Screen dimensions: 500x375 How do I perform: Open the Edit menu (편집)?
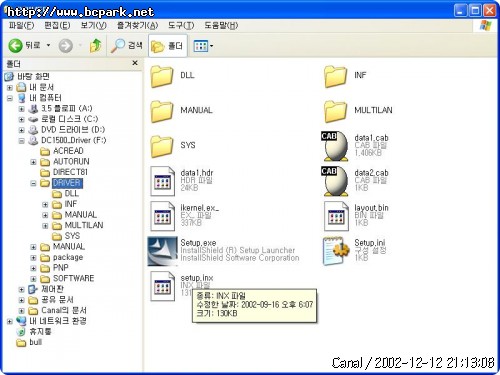(x=57, y=25)
